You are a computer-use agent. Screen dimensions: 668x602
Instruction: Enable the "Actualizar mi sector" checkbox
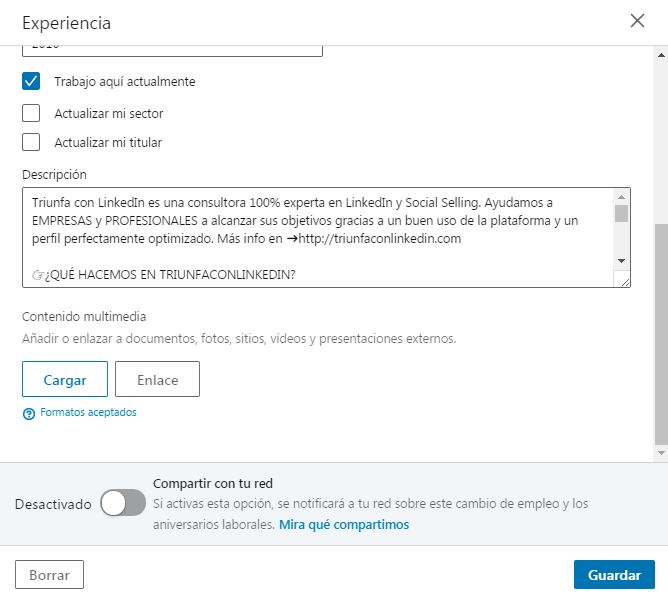click(31, 113)
